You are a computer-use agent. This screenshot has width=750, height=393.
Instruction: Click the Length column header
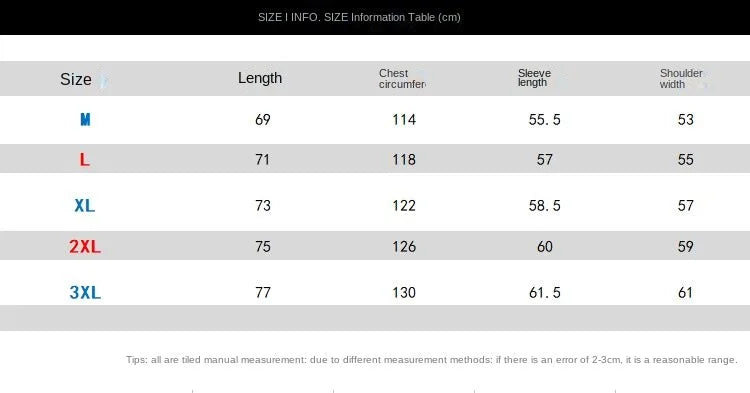coord(260,78)
